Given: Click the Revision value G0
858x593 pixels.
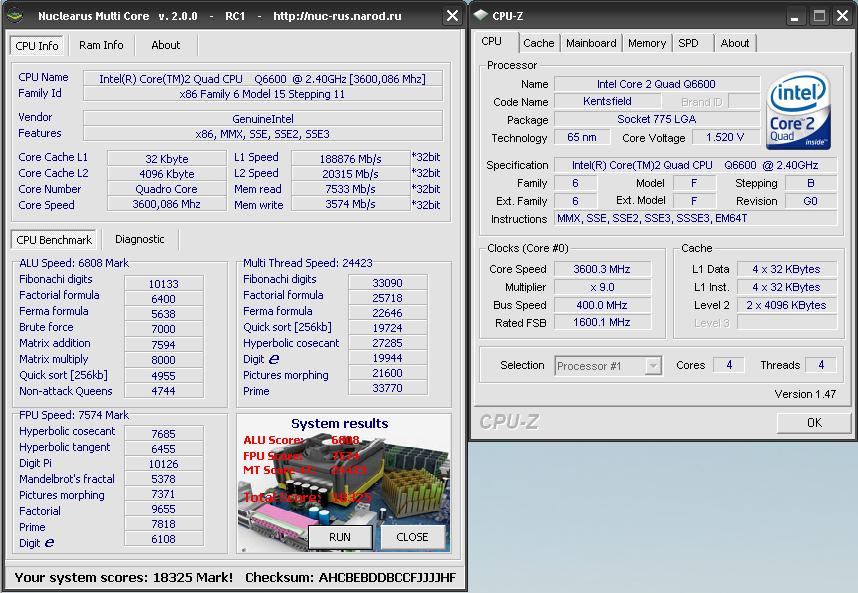Looking at the screenshot, I should point(810,201).
